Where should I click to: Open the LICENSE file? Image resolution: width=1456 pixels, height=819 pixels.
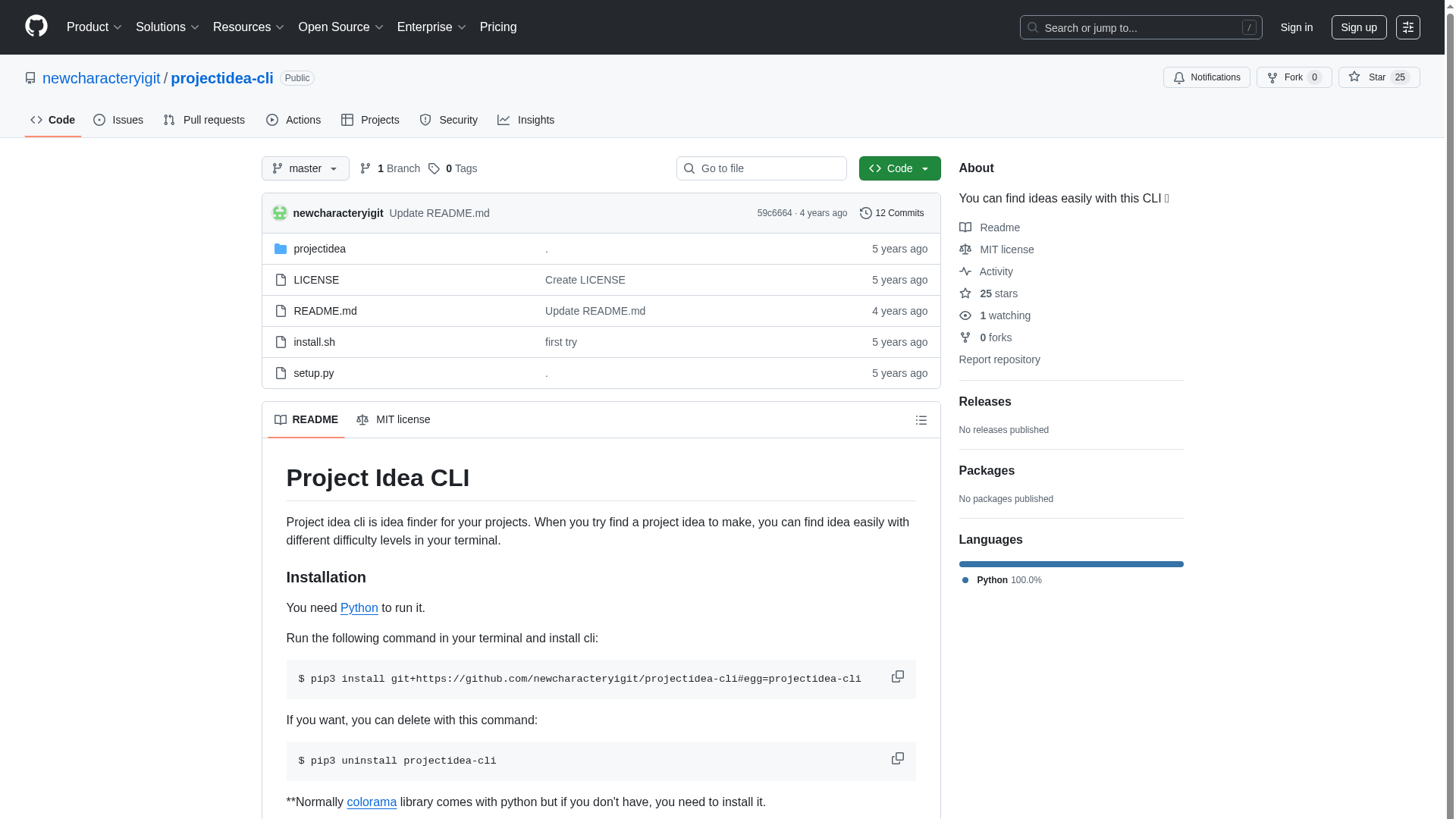316,280
